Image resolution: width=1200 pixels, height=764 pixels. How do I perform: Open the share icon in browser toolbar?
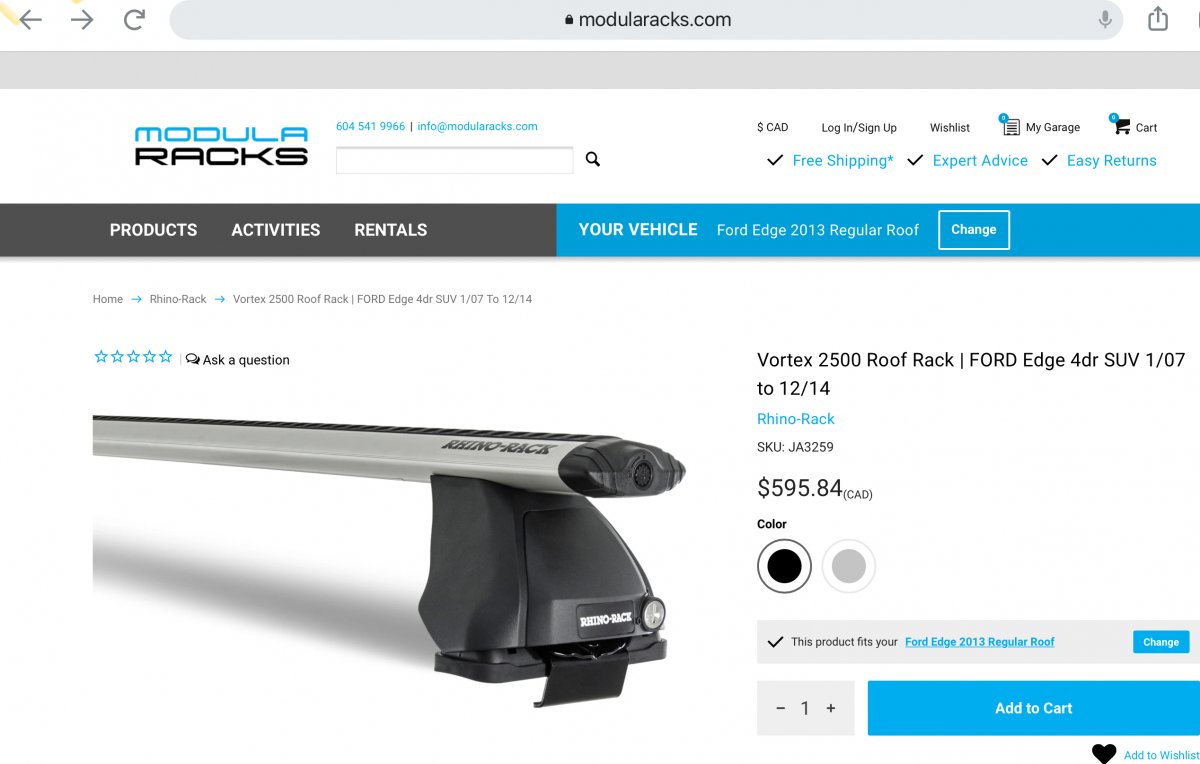click(1158, 18)
